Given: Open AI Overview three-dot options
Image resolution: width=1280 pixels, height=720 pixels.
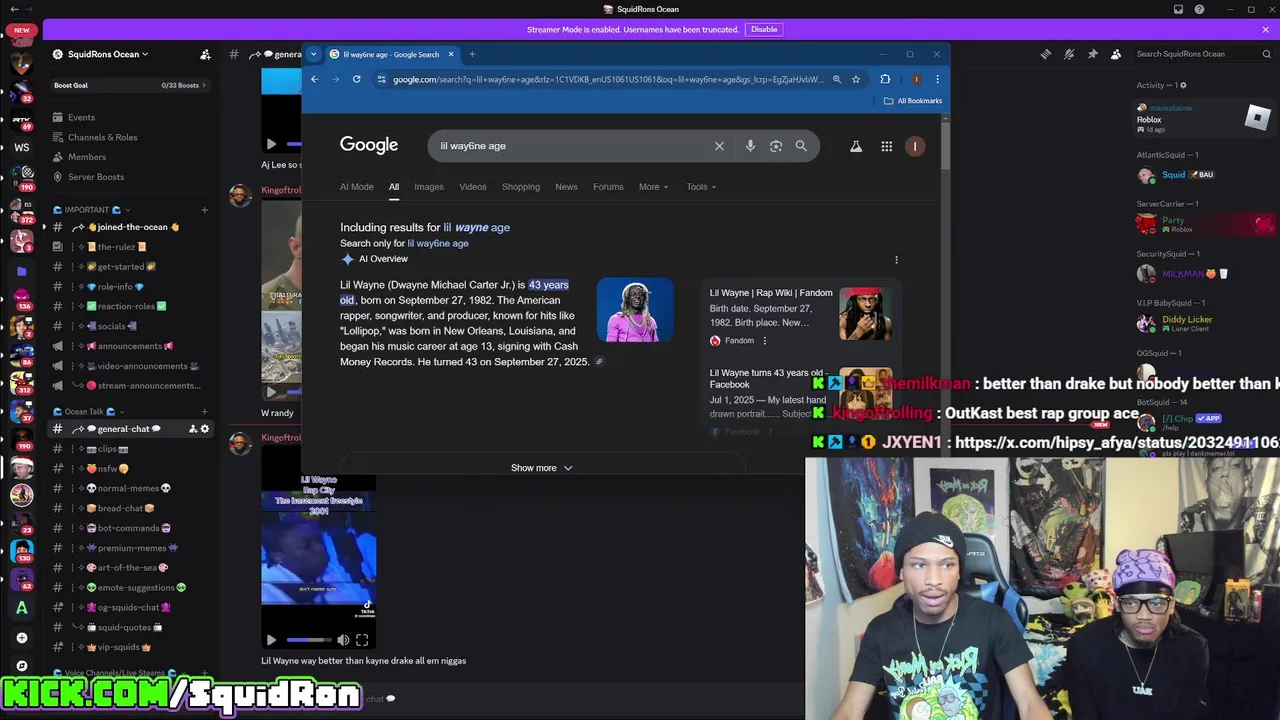Looking at the screenshot, I should tap(896, 260).
